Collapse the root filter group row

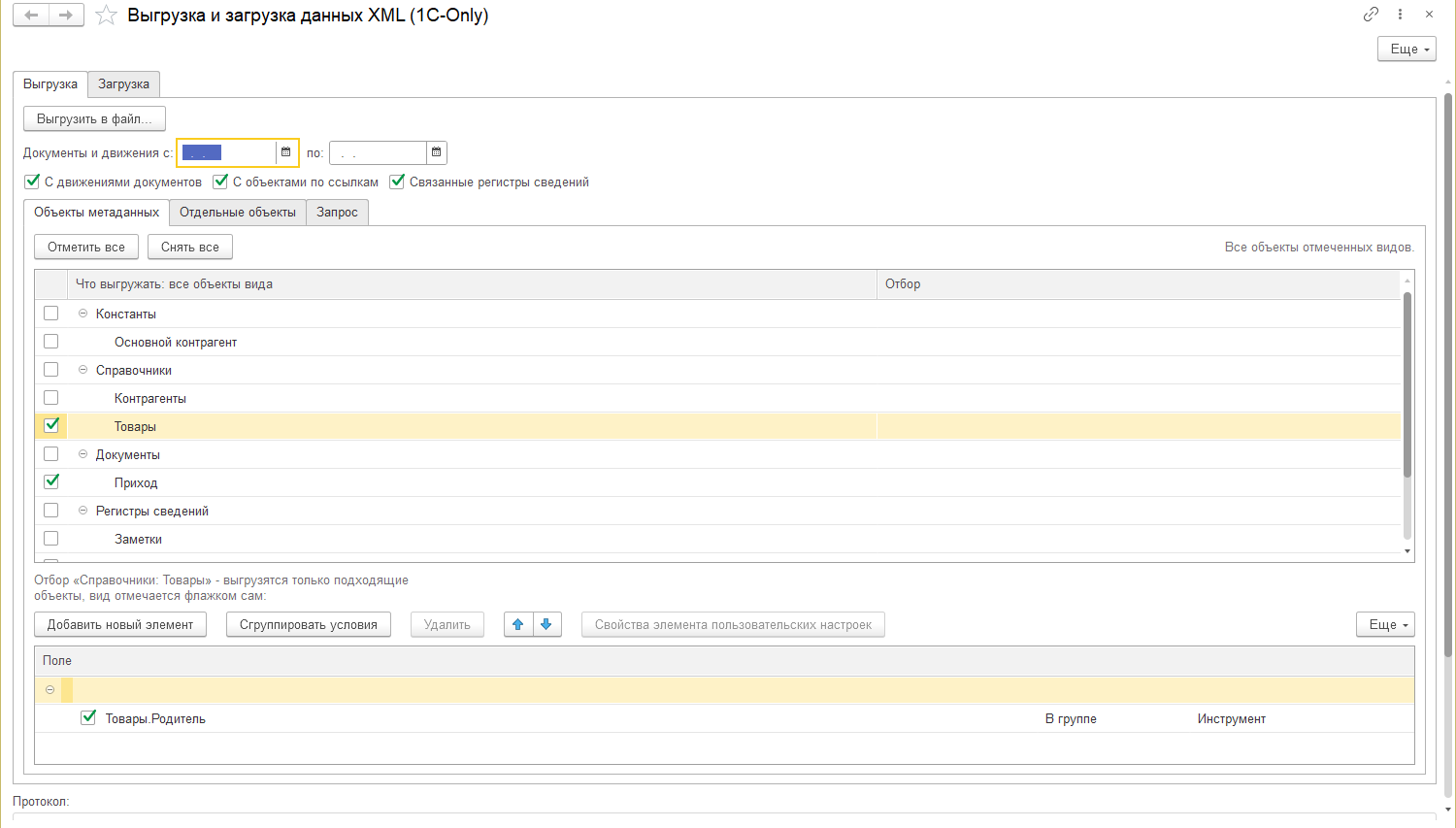pyautogui.click(x=50, y=690)
